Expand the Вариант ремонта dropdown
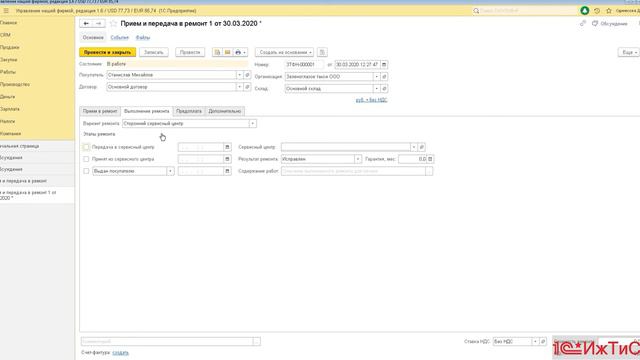640x360 pixels. point(253,123)
